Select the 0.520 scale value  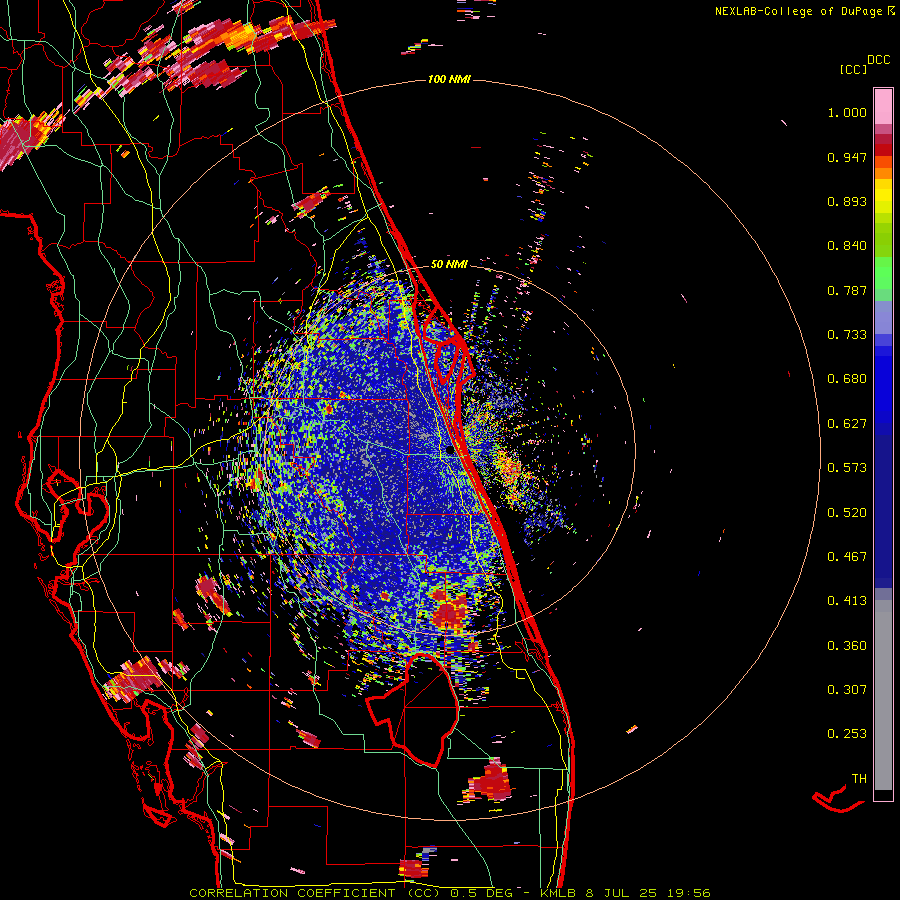pyautogui.click(x=847, y=513)
